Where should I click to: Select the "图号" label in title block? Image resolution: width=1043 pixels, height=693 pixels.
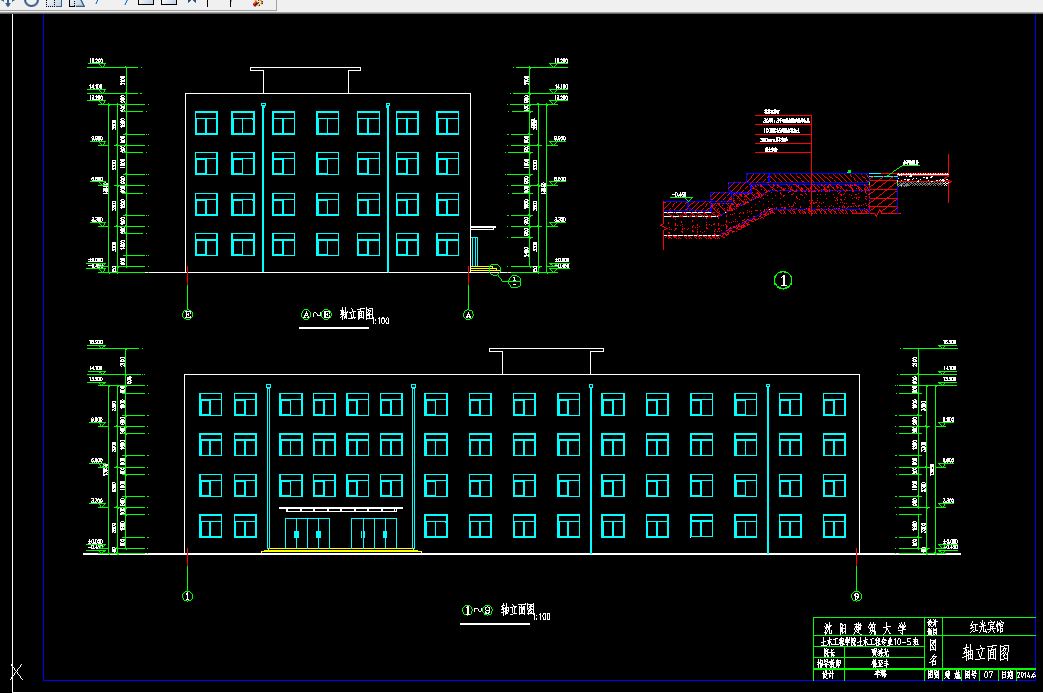[971, 674]
